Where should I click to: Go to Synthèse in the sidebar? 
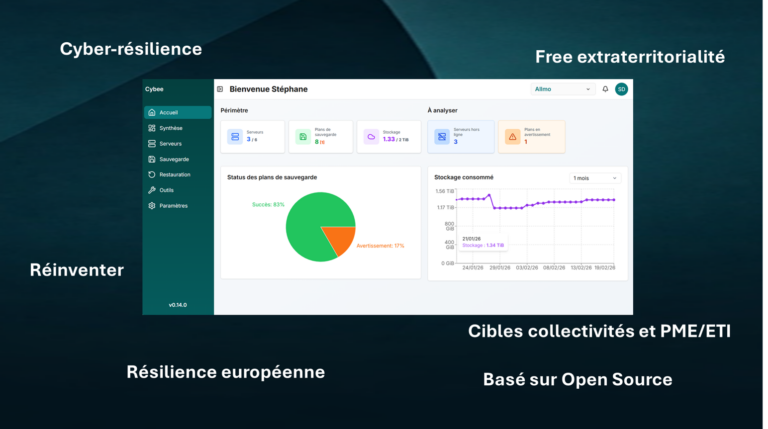point(170,128)
